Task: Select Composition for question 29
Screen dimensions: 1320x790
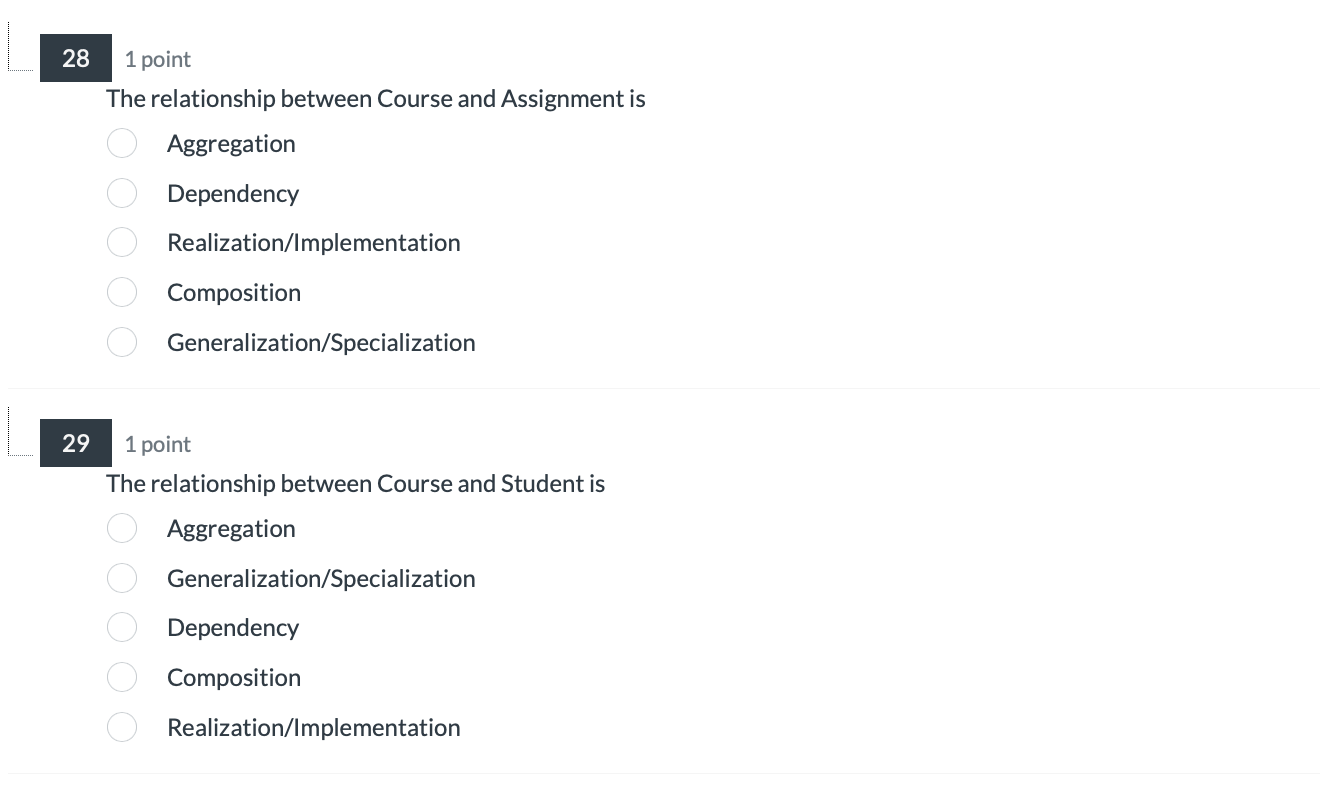Action: click(x=122, y=677)
